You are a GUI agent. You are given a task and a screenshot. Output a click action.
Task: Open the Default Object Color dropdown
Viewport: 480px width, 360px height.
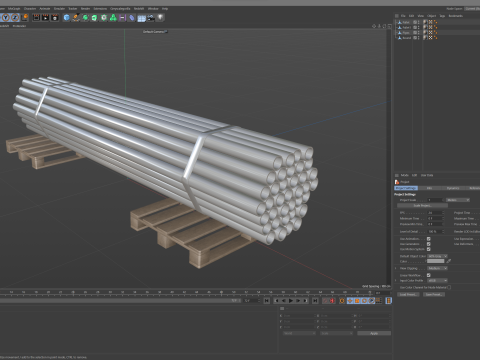437,256
